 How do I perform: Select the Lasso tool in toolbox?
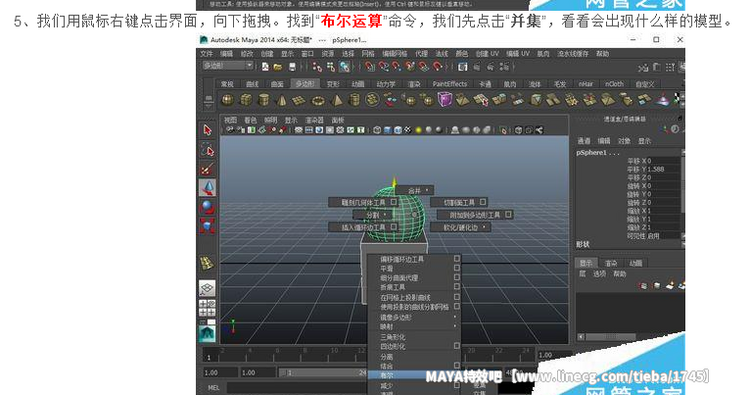[x=207, y=150]
